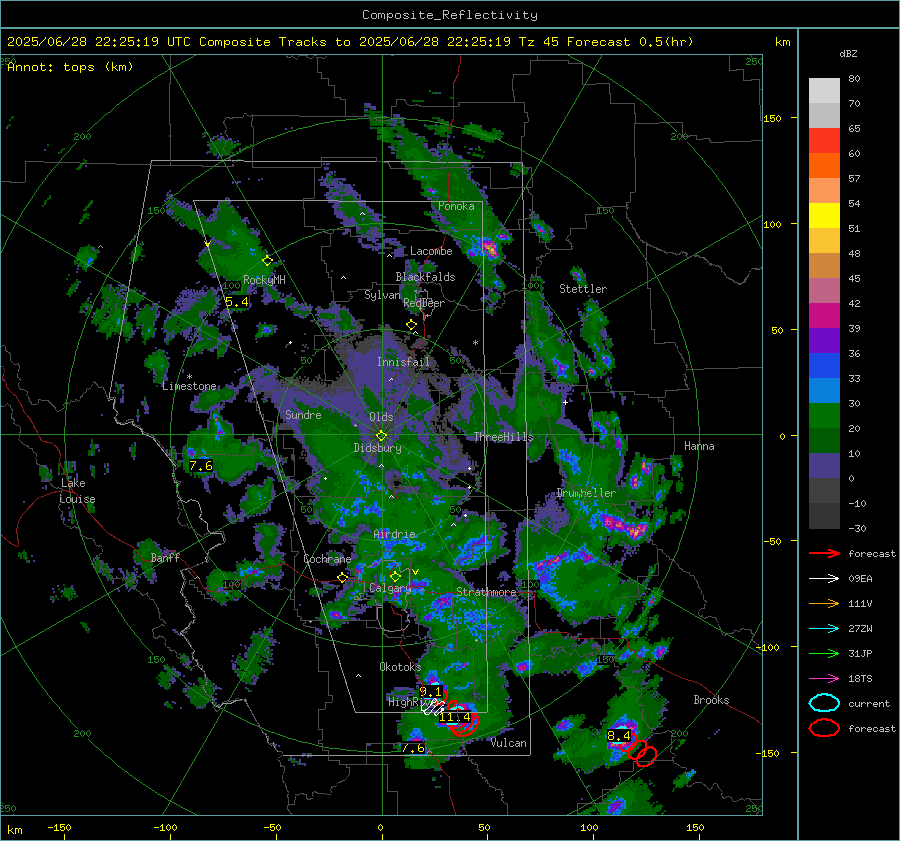Click the cyan current-position ellipse in the legend
Viewport: 900px width, 841px height.
824,703
